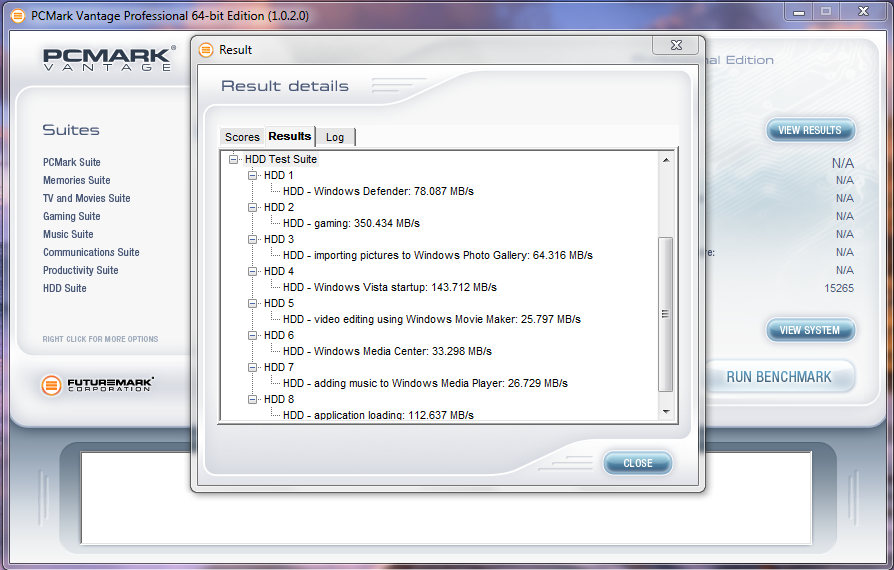Screen dimensions: 894x570
Task: Click the Futuremark Corporation logo
Action: (x=97, y=385)
